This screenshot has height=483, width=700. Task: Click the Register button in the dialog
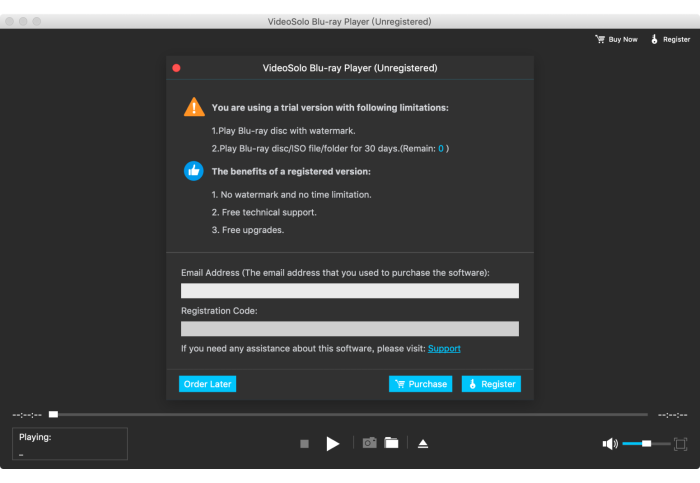491,384
